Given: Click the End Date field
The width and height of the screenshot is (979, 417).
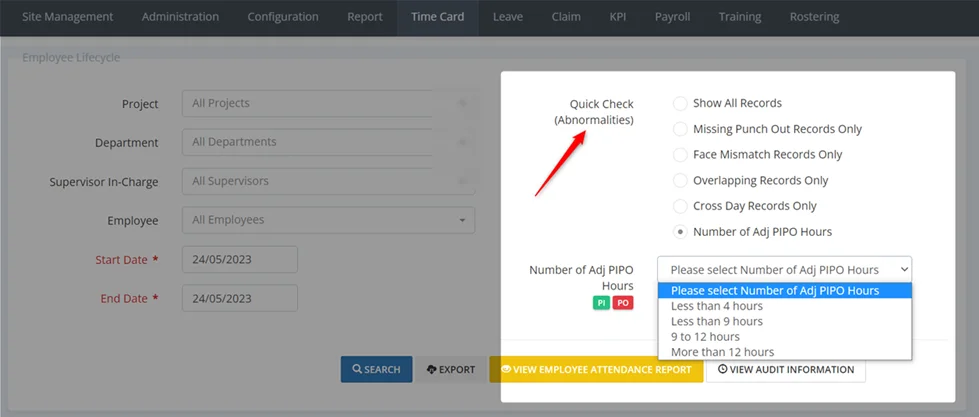Looking at the screenshot, I should coord(240,298).
